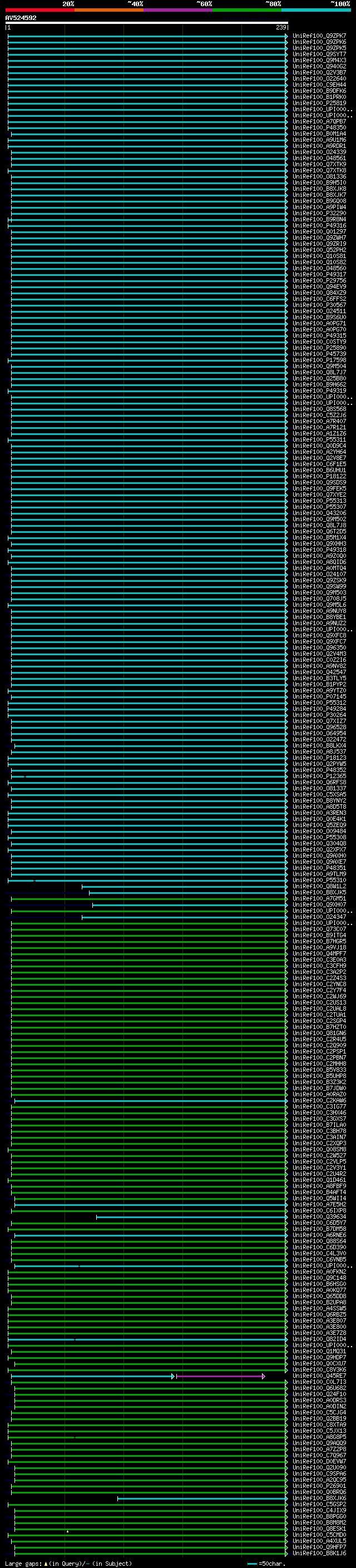The height and width of the screenshot is (1568, 356).
Task: Open hit UniRef100_Q6U682
Action: [x=319, y=1388]
